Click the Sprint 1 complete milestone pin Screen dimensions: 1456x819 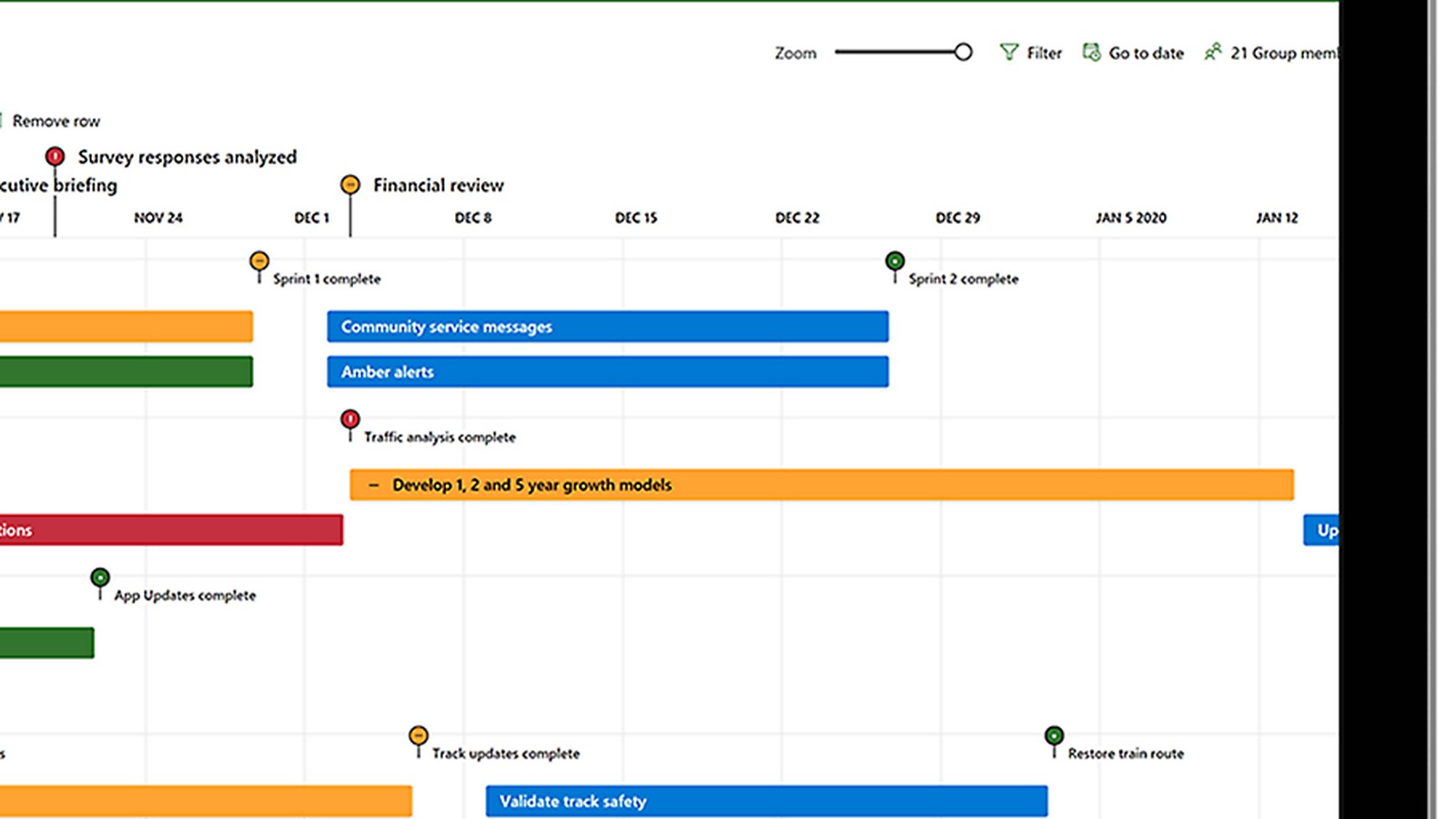tap(259, 262)
